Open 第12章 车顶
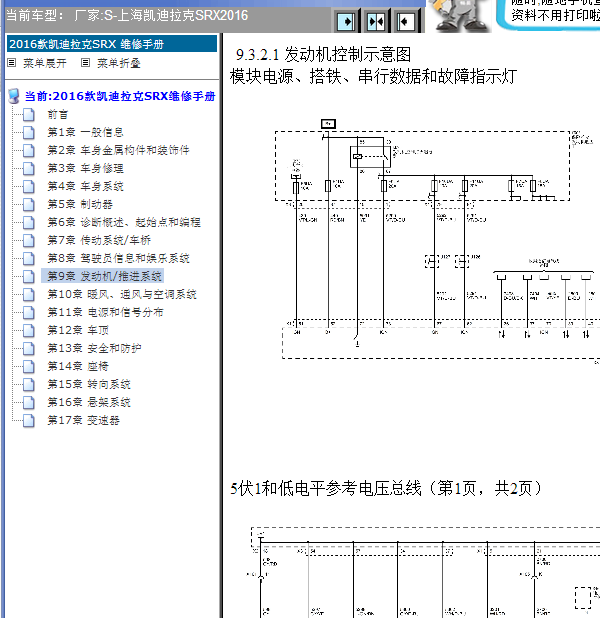Screen dimensions: 600x618 pos(78,330)
